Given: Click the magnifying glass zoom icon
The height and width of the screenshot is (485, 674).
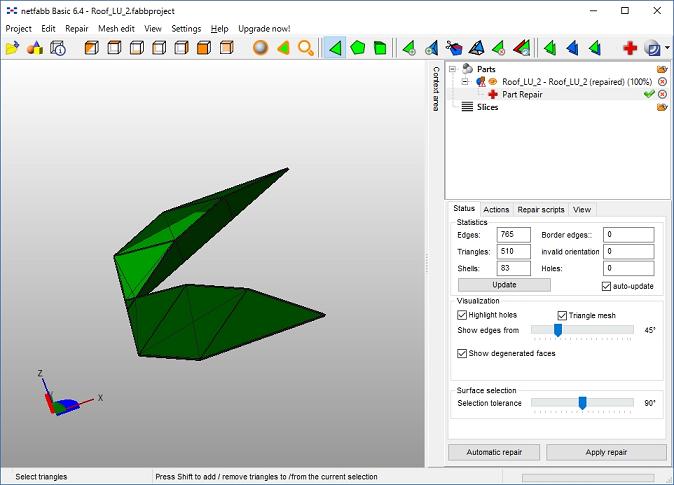Looking at the screenshot, I should [x=306, y=48].
